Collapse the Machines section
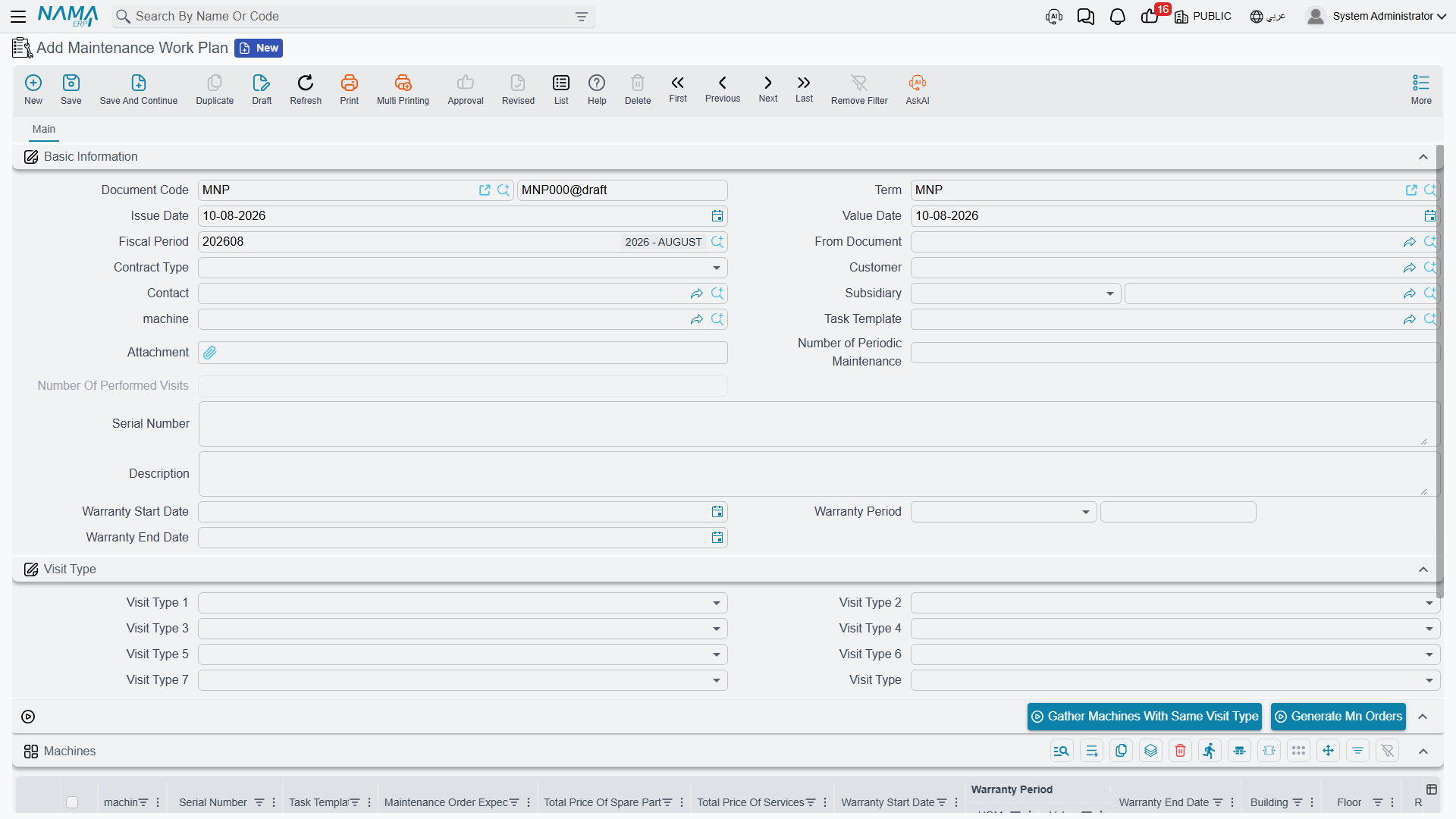1456x819 pixels. tap(1423, 752)
